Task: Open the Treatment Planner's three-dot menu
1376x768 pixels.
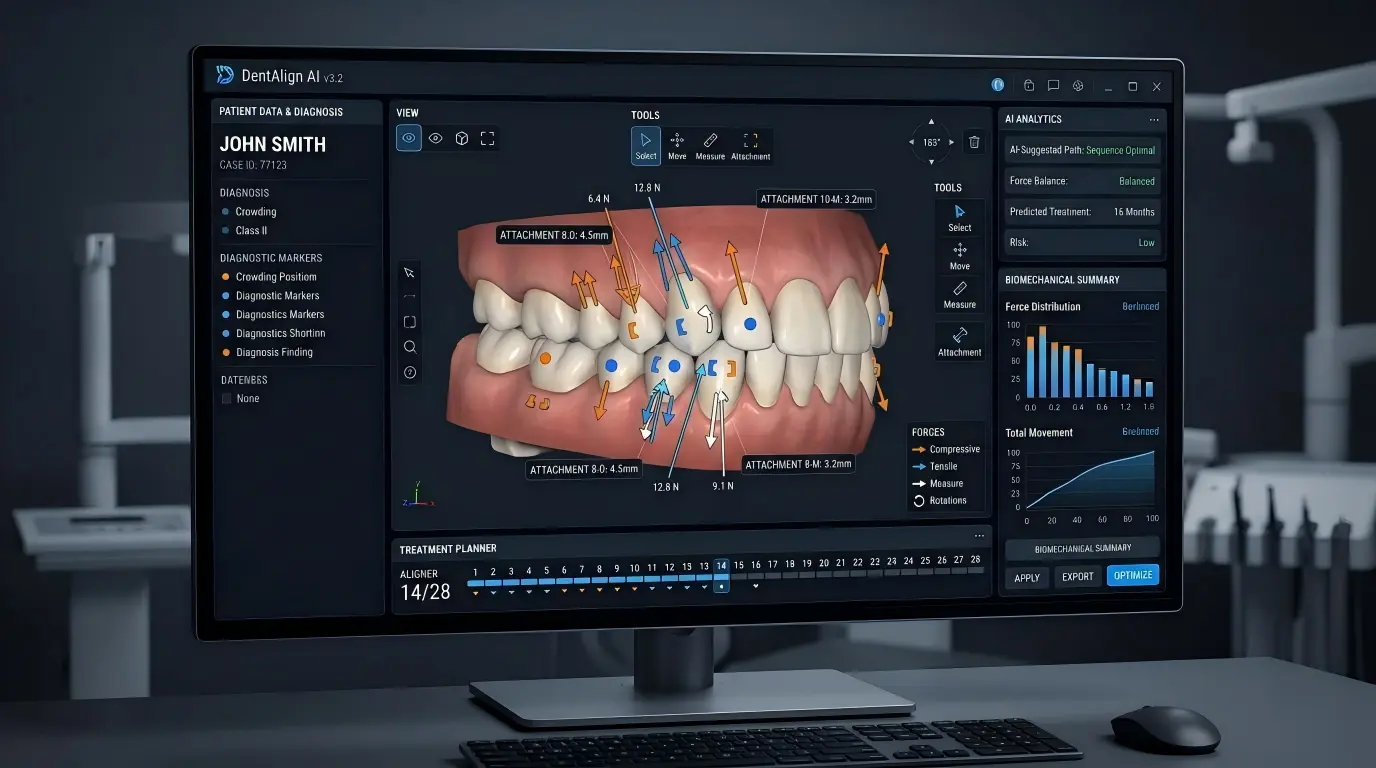Action: 979,536
